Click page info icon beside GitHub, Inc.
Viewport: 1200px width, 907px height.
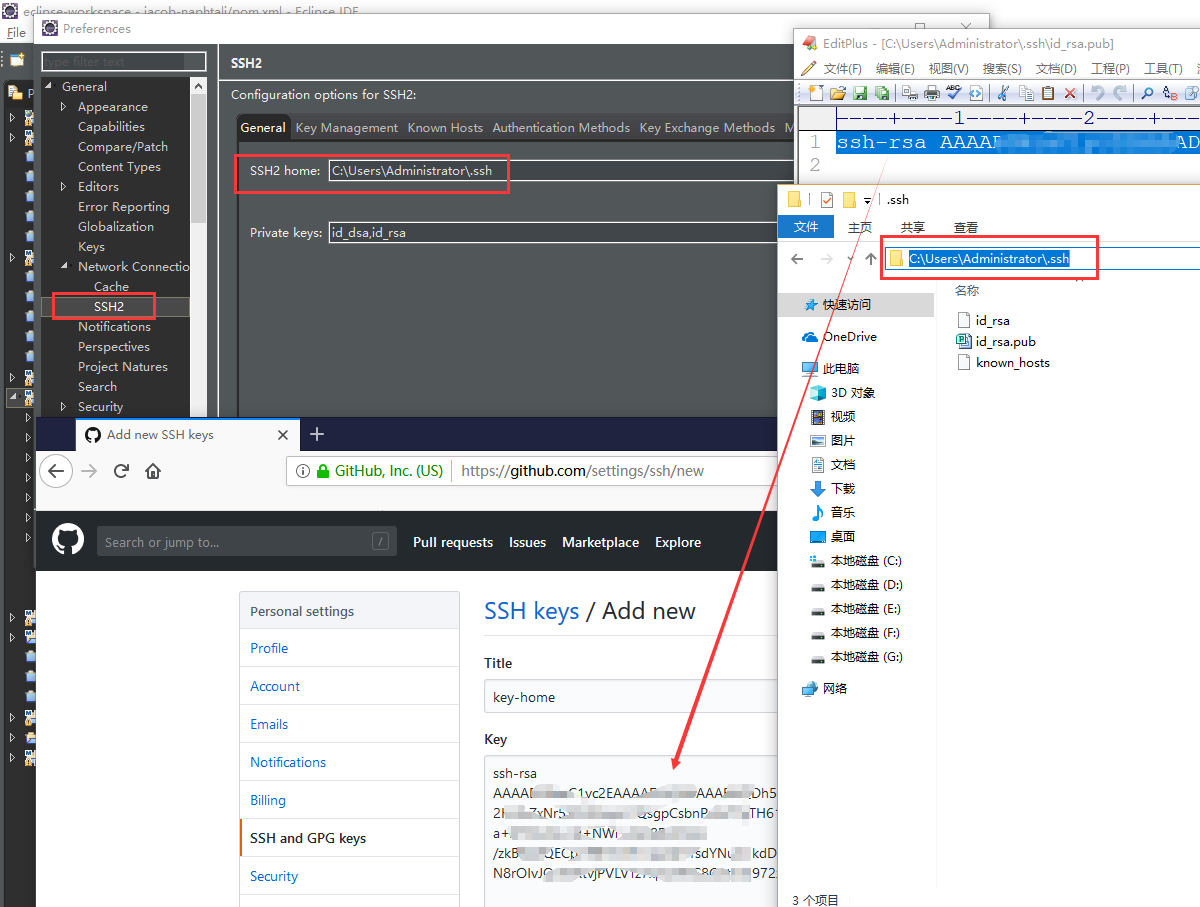pos(301,470)
